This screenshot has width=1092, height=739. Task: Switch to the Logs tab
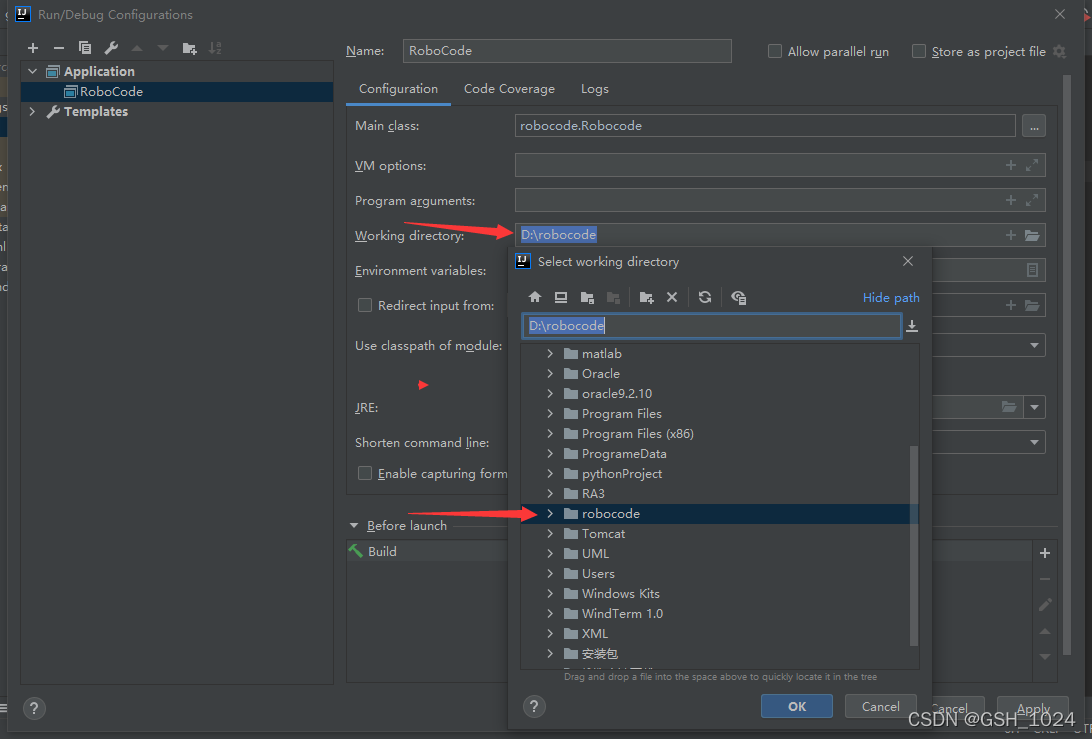point(595,89)
